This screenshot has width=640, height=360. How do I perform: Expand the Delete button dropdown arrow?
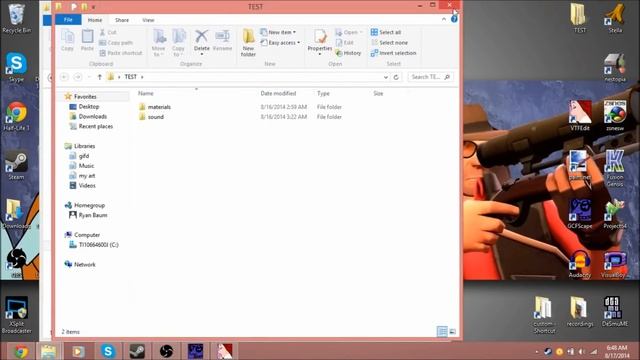201,54
